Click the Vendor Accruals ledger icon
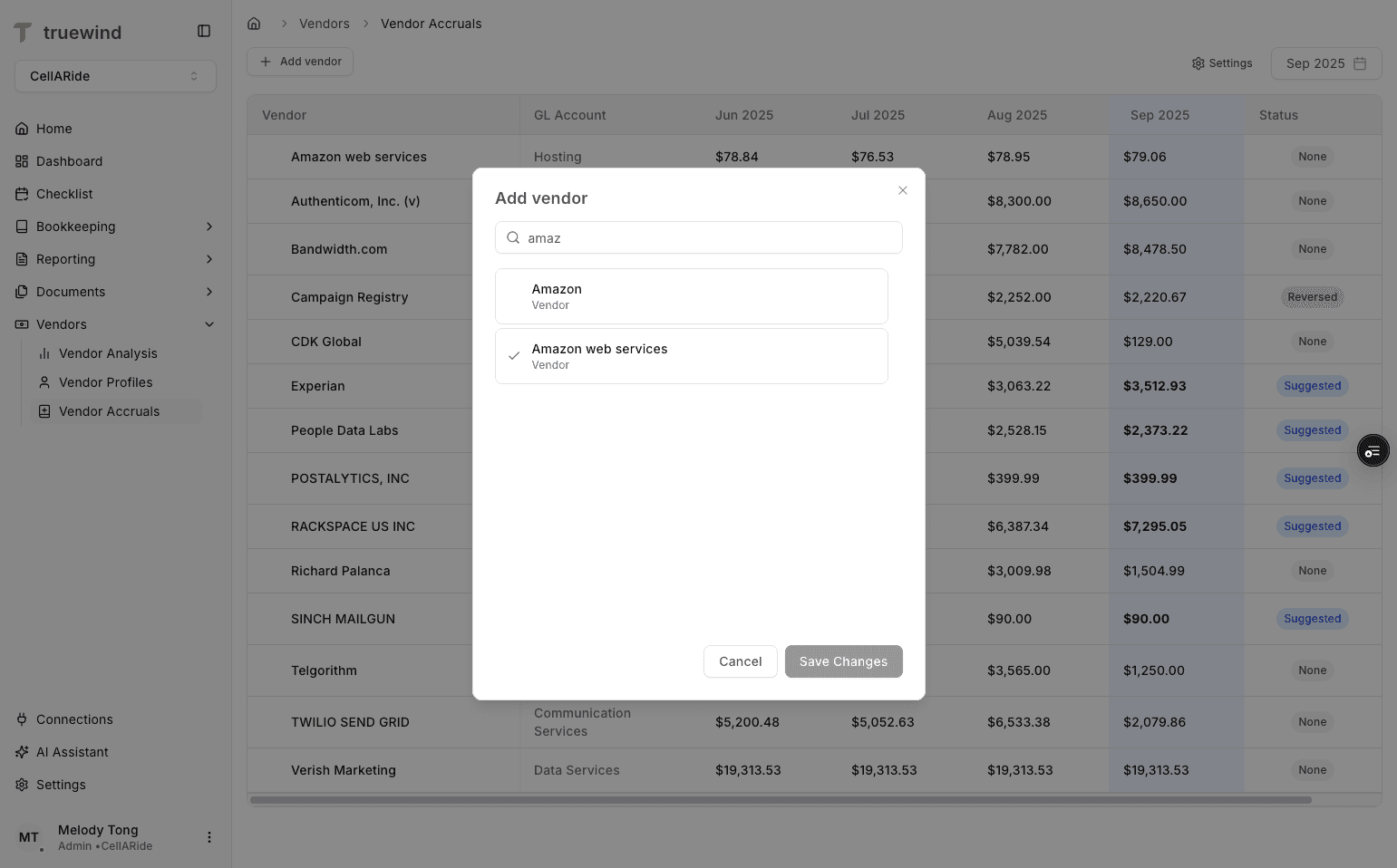The height and width of the screenshot is (868, 1397). point(44,411)
